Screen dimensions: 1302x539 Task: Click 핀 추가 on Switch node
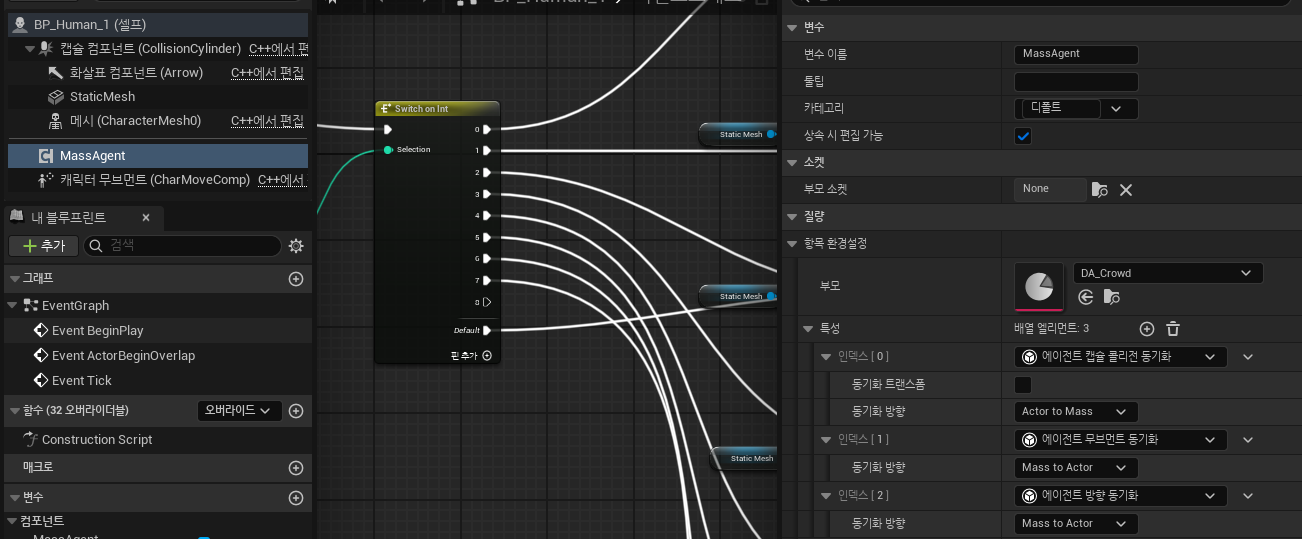pos(471,355)
